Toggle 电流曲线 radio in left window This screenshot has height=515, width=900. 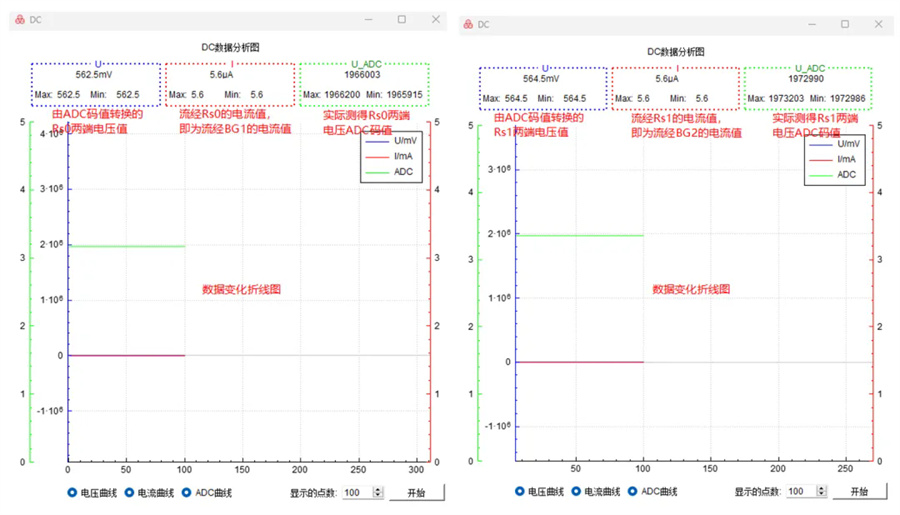point(130,492)
